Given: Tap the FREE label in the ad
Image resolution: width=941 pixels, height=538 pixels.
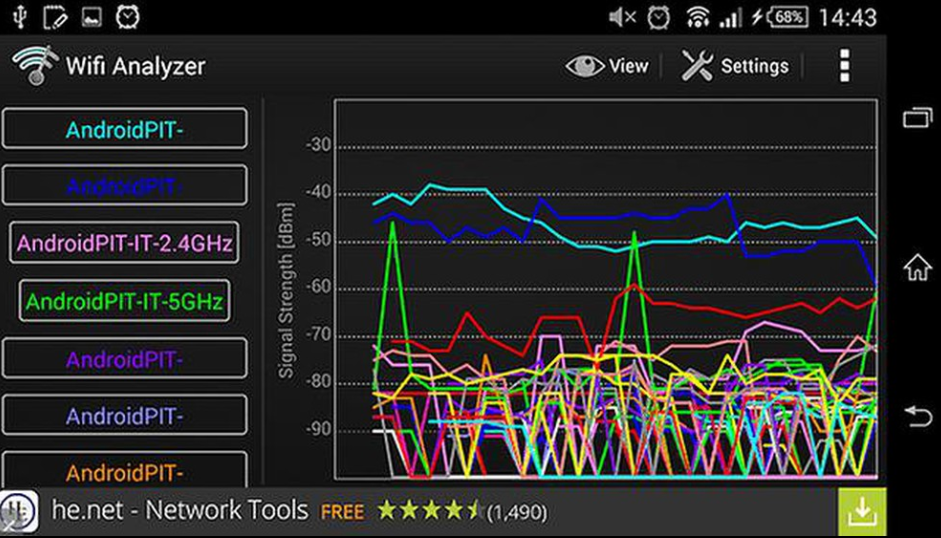Looking at the screenshot, I should point(343,512).
